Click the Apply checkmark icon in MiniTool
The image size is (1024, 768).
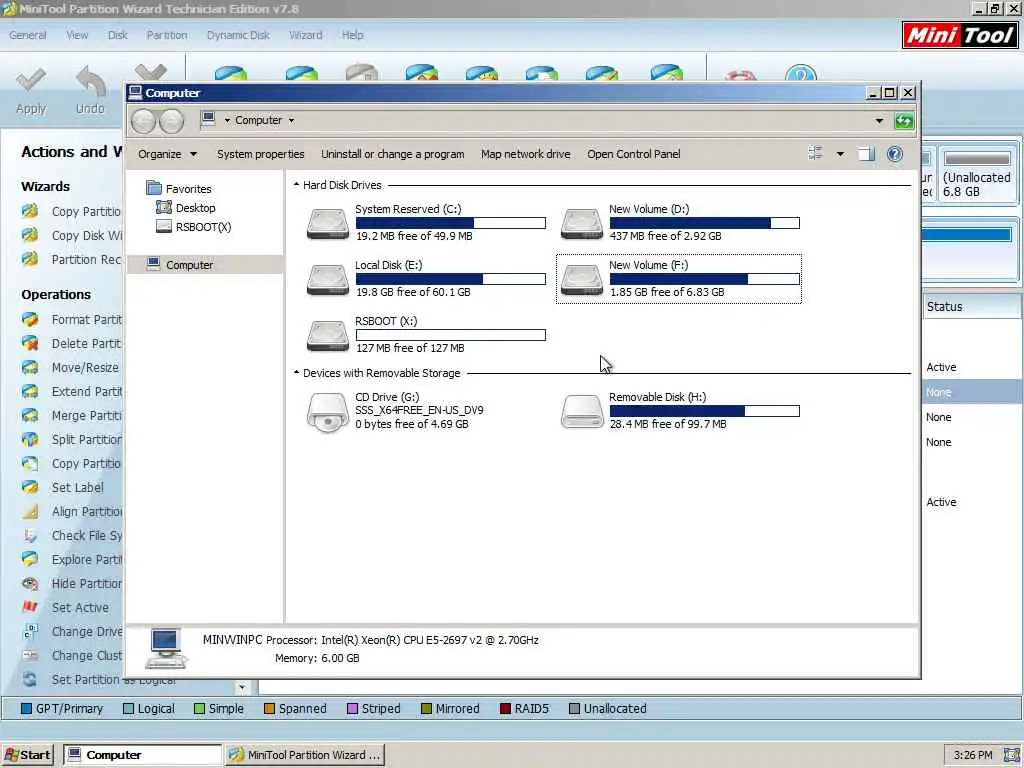tap(31, 80)
